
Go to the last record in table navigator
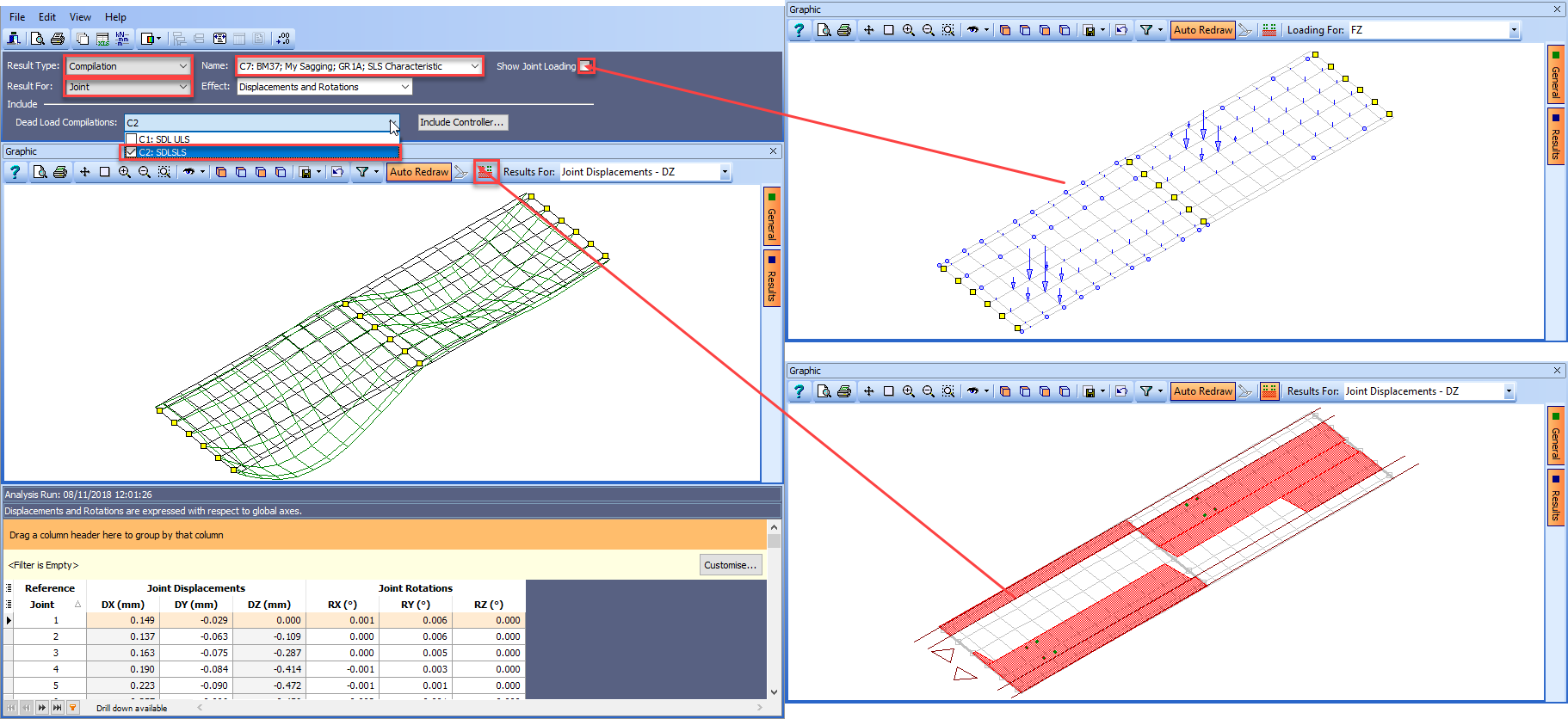[58, 708]
